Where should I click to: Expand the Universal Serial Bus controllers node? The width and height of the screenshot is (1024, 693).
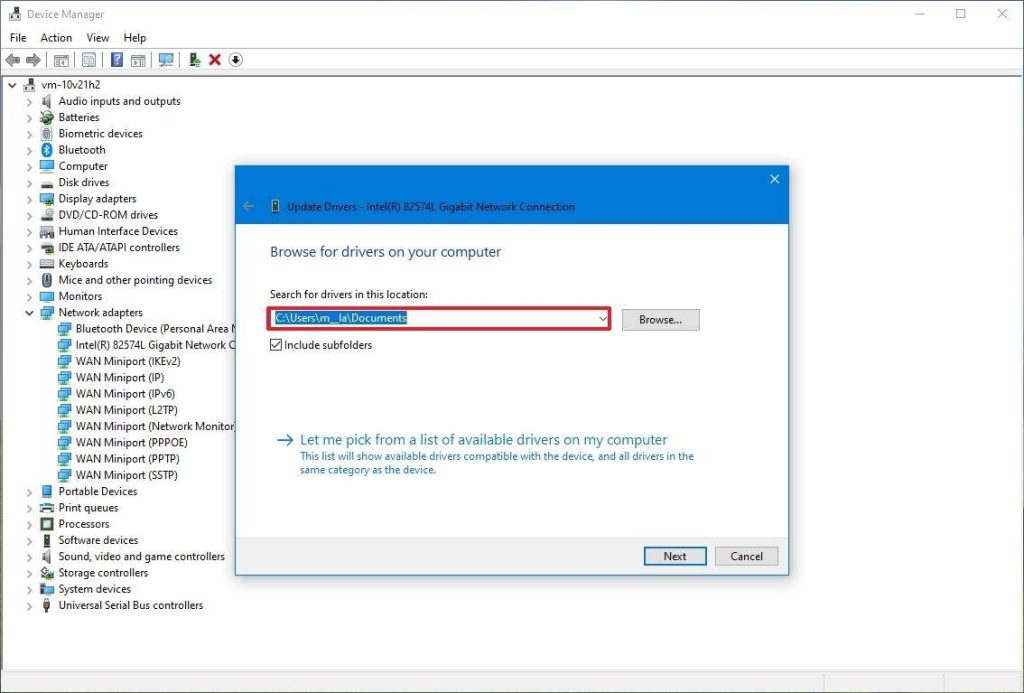[29, 606]
